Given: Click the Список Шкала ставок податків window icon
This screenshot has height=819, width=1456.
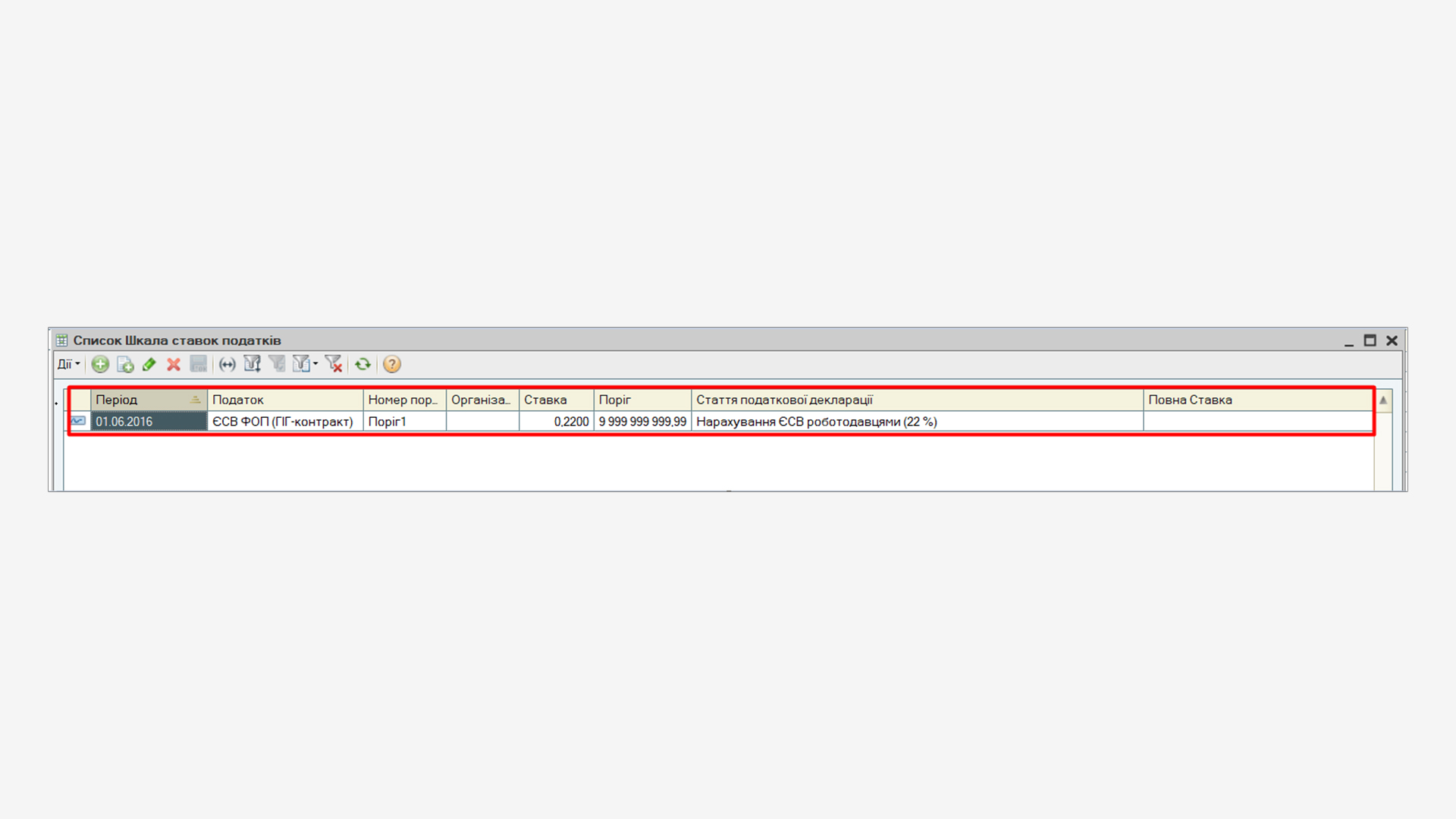Looking at the screenshot, I should click(x=62, y=340).
